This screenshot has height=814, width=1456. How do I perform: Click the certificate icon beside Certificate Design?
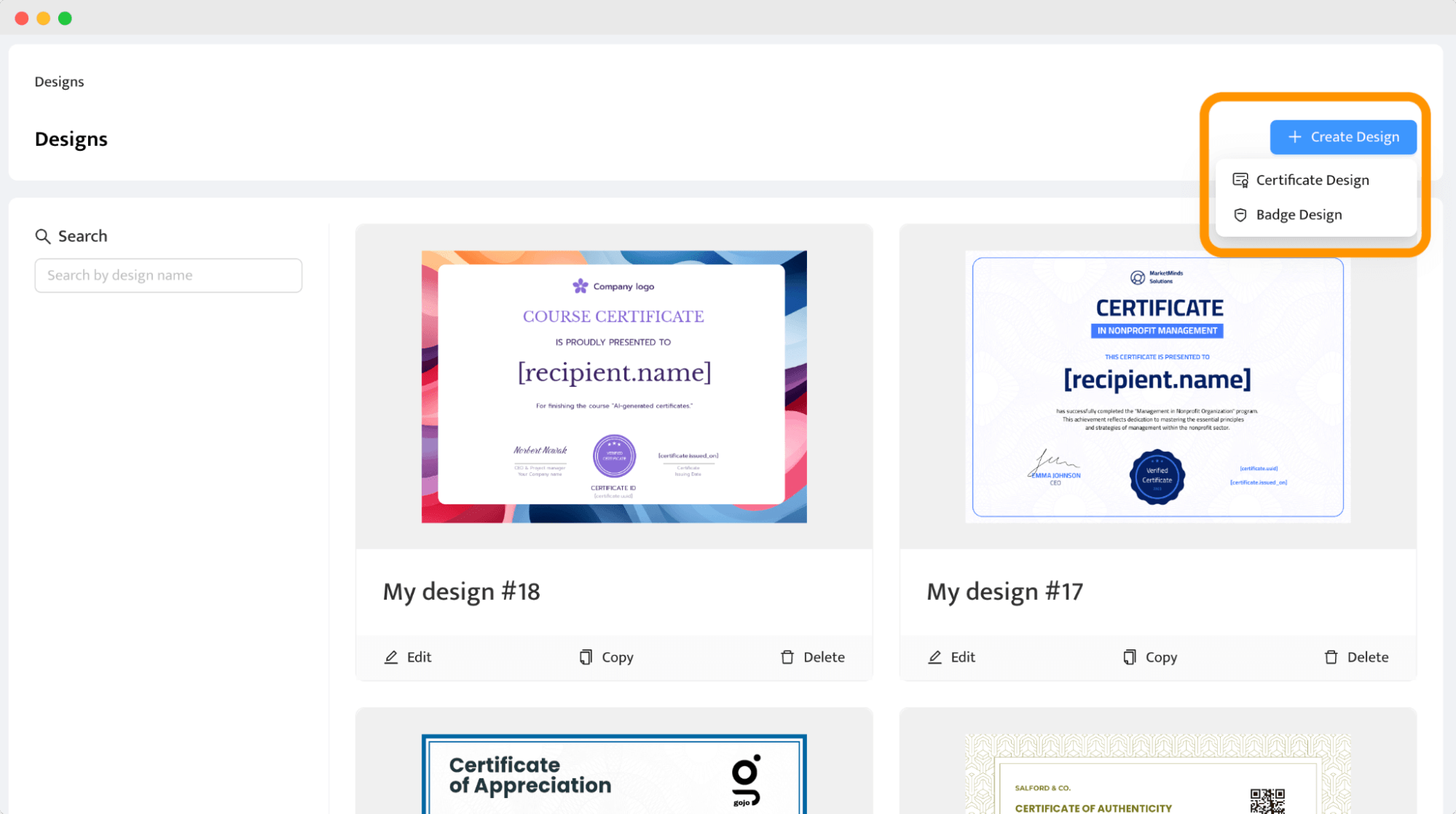pyautogui.click(x=1240, y=180)
